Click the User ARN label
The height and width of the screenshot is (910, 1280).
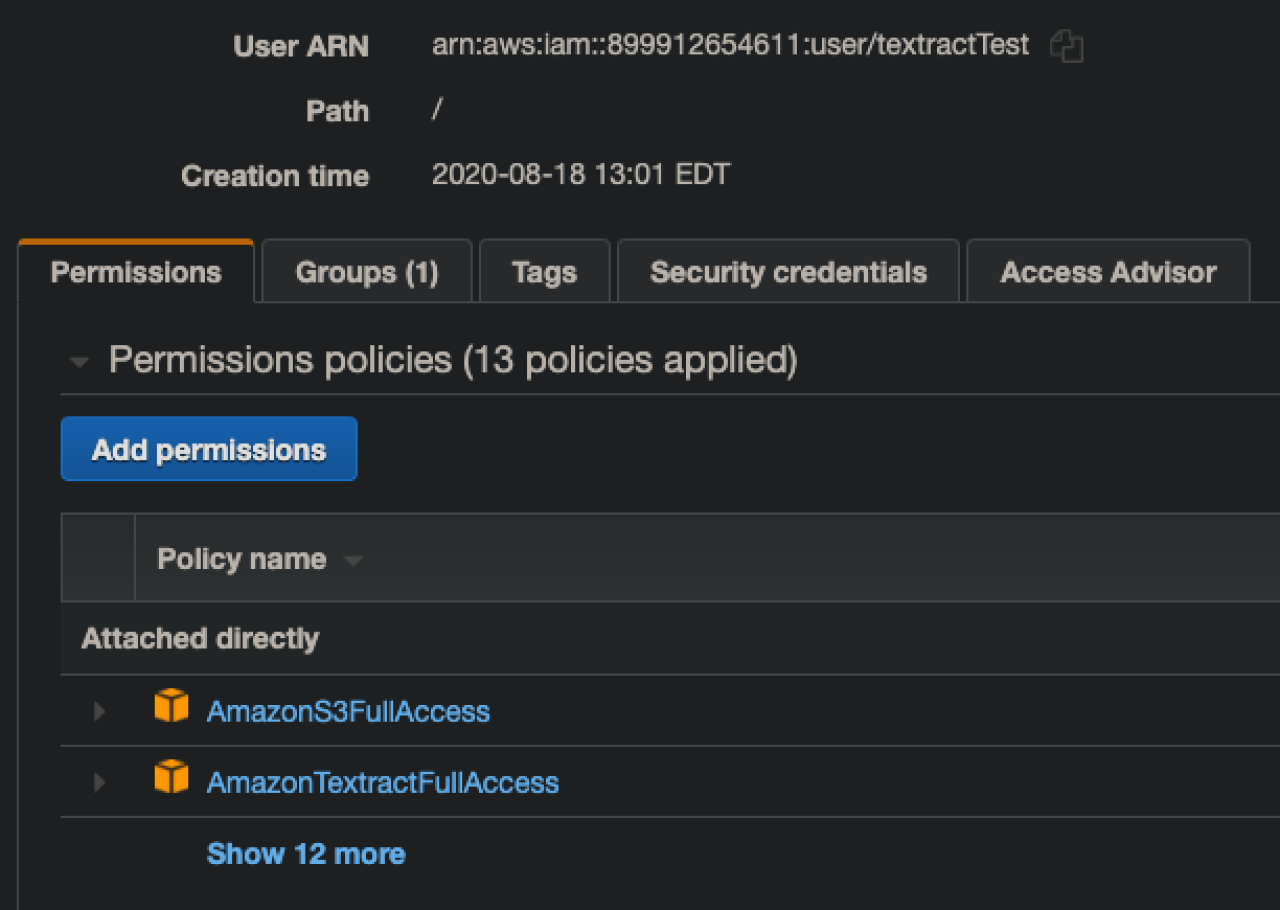[301, 46]
